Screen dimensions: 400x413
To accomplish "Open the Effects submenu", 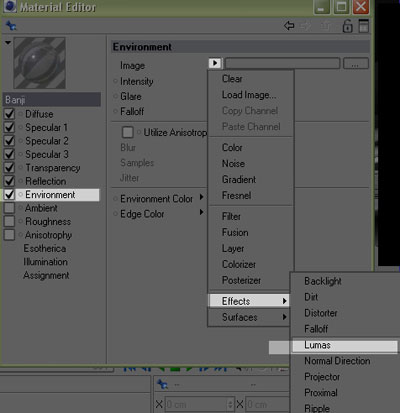I will [x=249, y=301].
